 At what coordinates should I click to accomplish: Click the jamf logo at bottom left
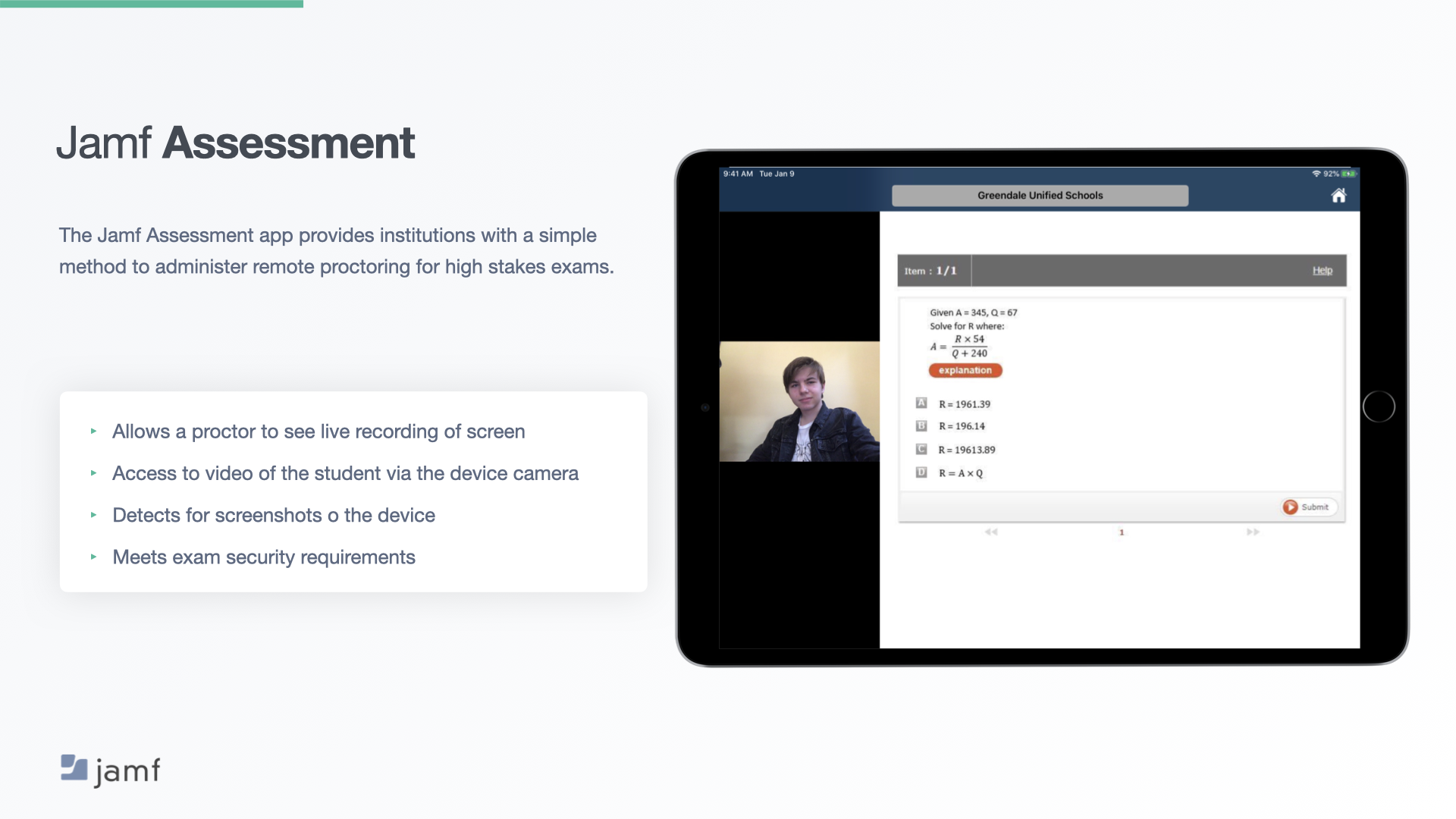point(111,770)
